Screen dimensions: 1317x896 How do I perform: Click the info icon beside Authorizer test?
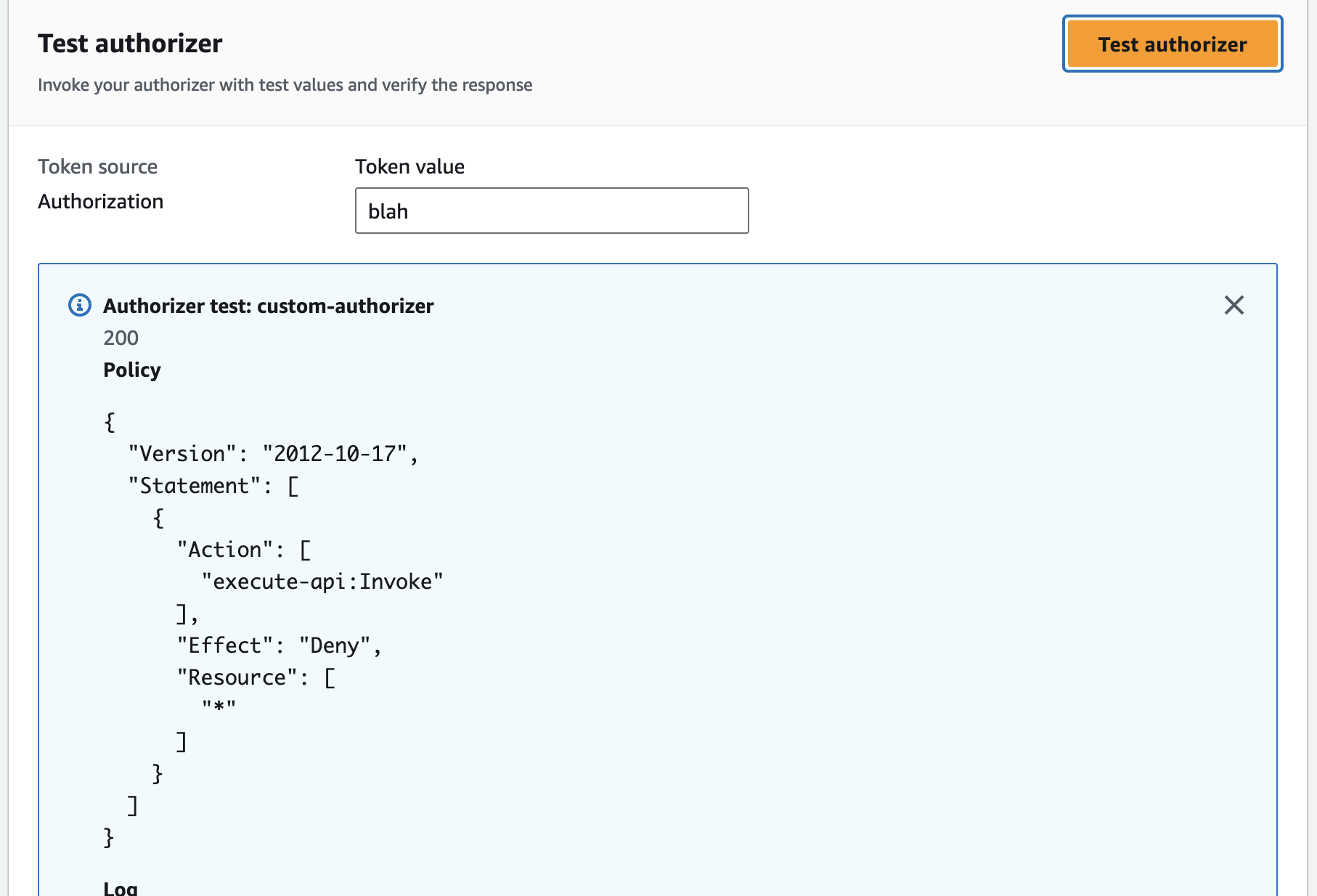80,306
